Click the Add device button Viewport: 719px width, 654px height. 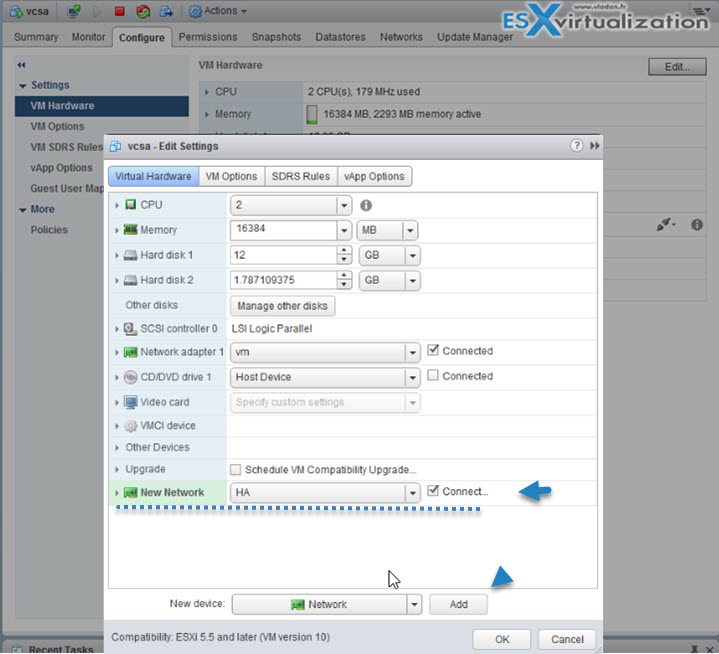pos(458,604)
